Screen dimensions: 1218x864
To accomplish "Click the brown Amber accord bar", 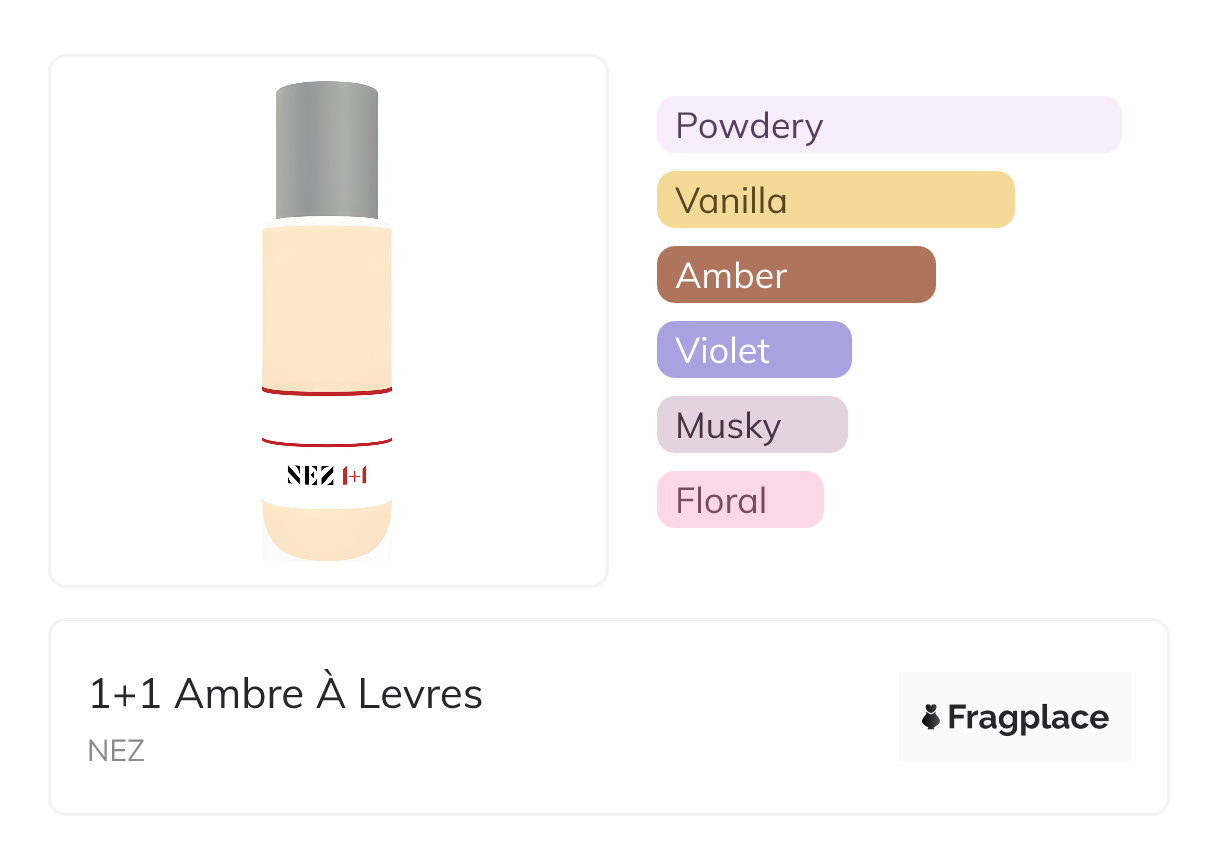I will 796,275.
